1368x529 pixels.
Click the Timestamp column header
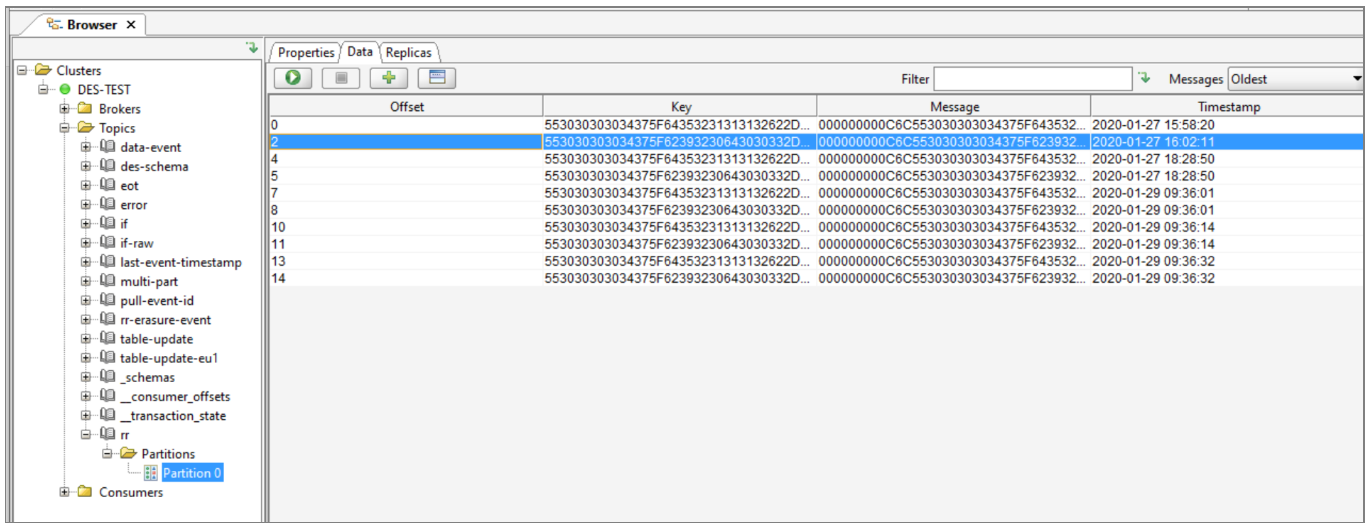coord(1228,107)
